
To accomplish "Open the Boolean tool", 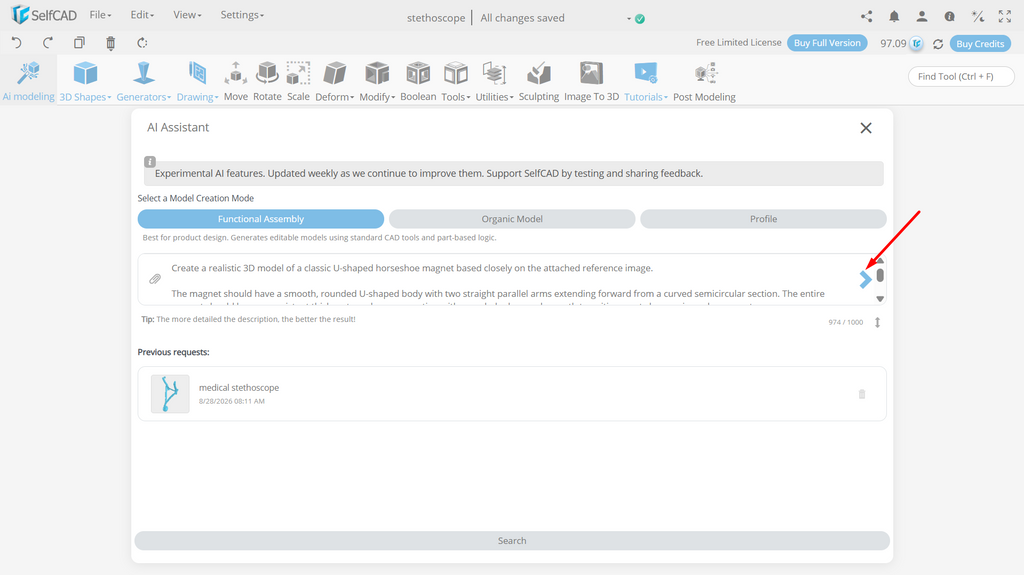I will click(418, 81).
